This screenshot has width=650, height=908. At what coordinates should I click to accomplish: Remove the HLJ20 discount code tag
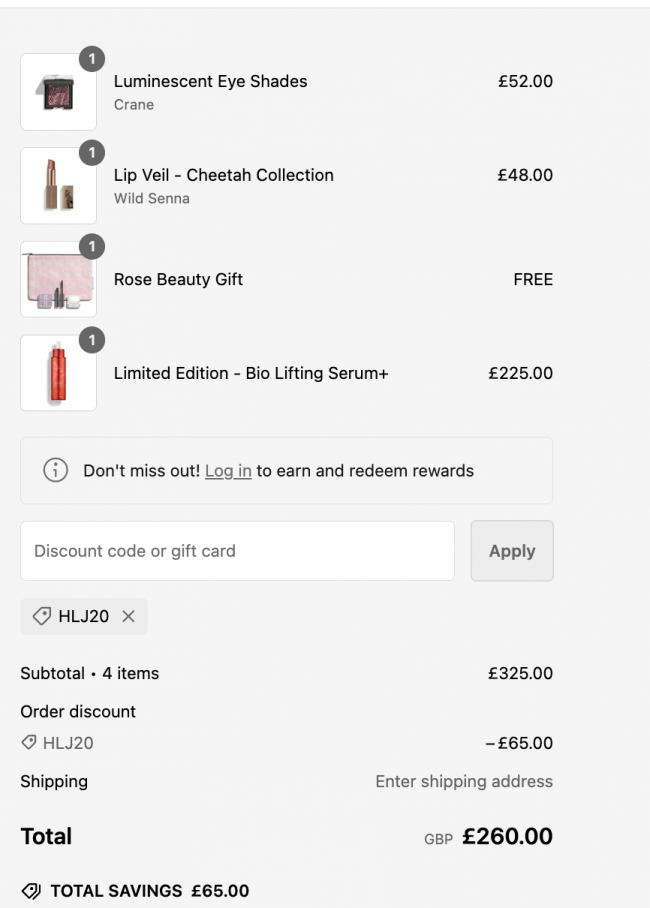pos(128,617)
